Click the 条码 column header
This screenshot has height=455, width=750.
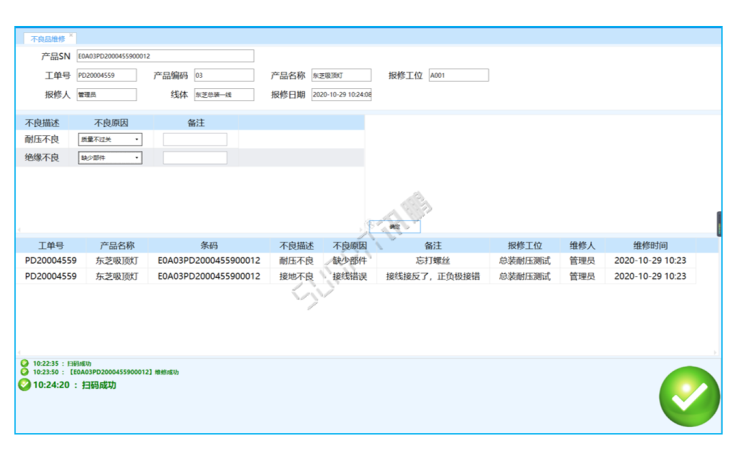click(x=209, y=245)
